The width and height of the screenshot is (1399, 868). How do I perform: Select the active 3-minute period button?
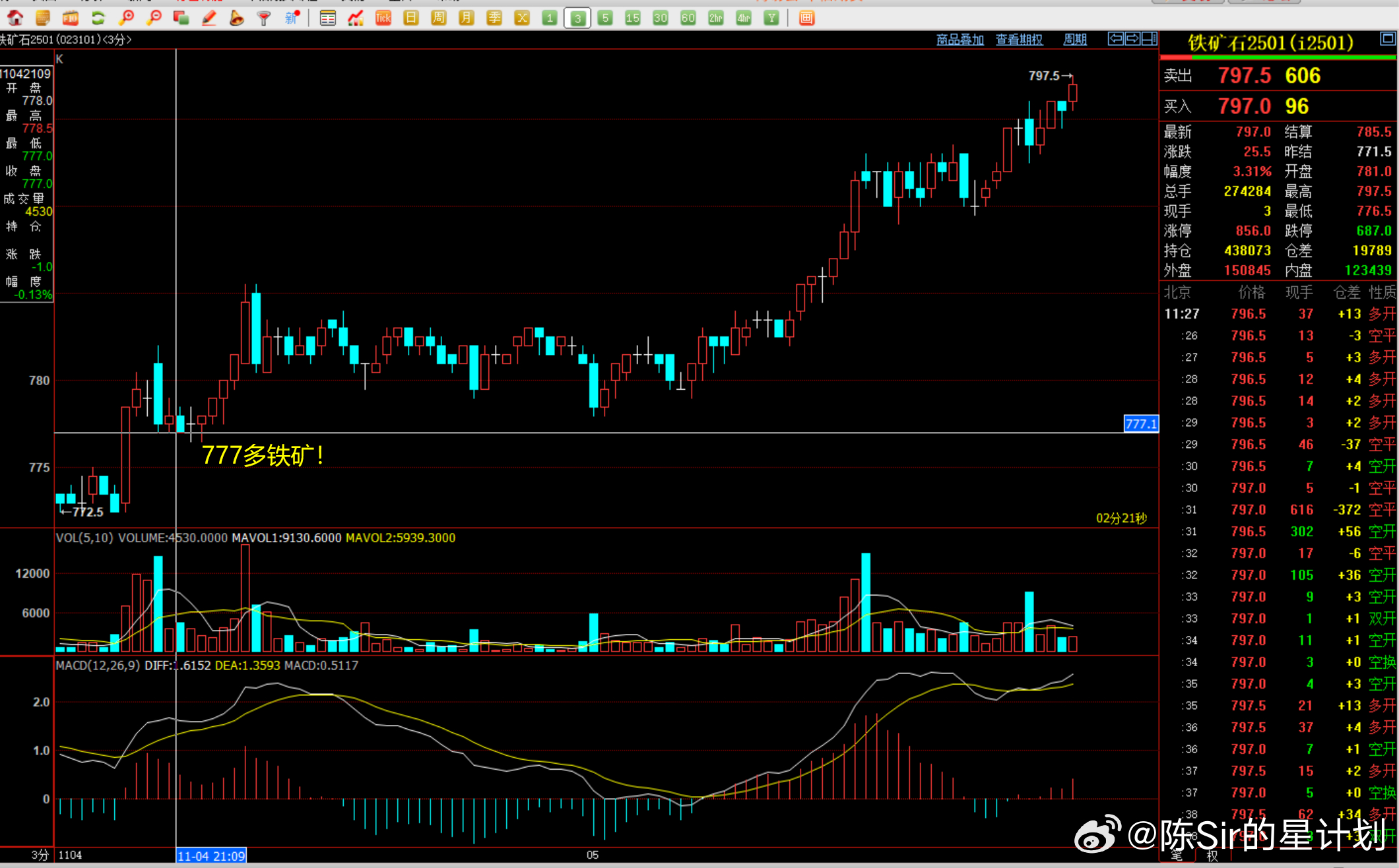[x=577, y=18]
